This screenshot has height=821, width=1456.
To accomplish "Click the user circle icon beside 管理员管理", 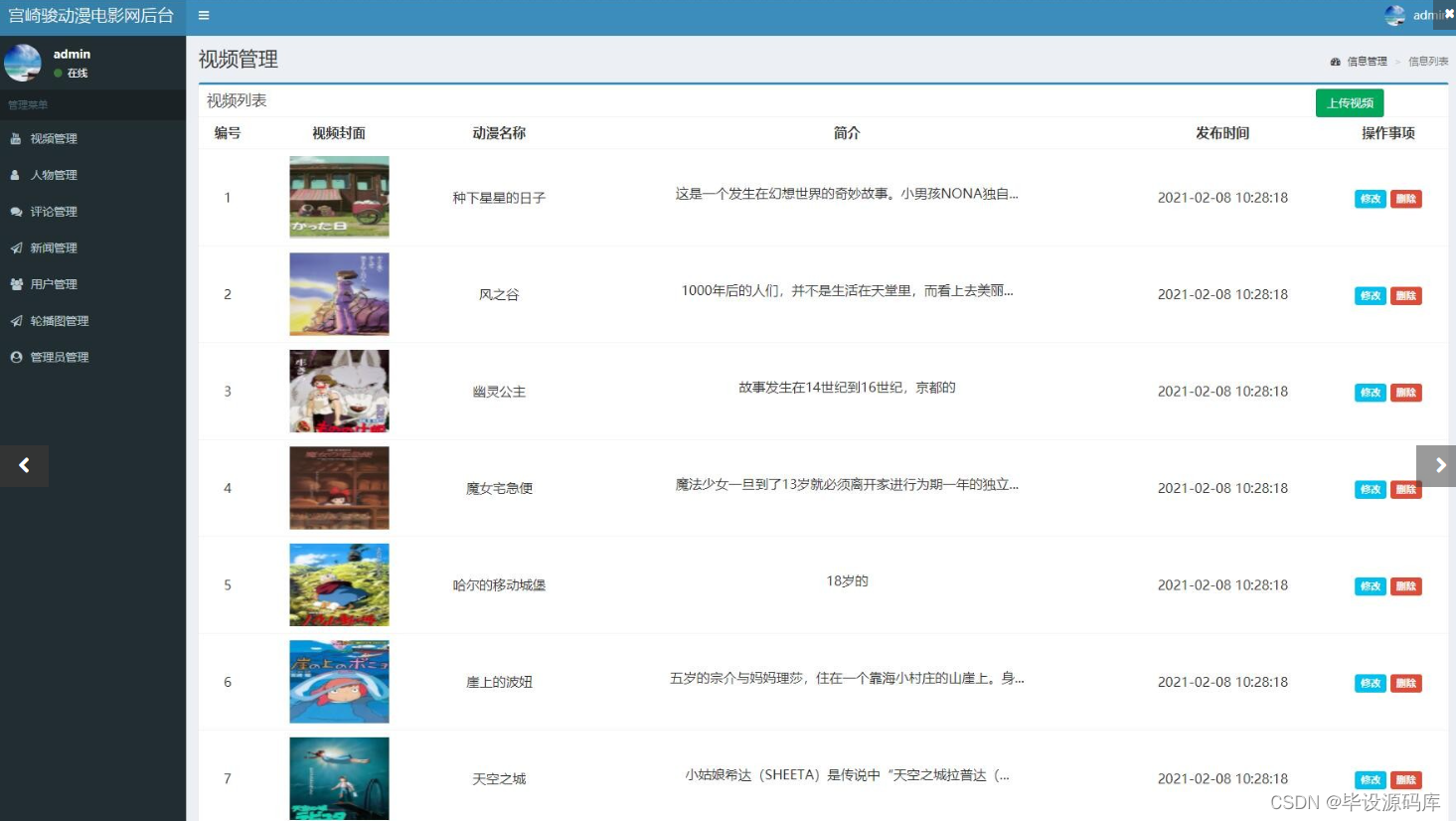I will click(x=16, y=357).
